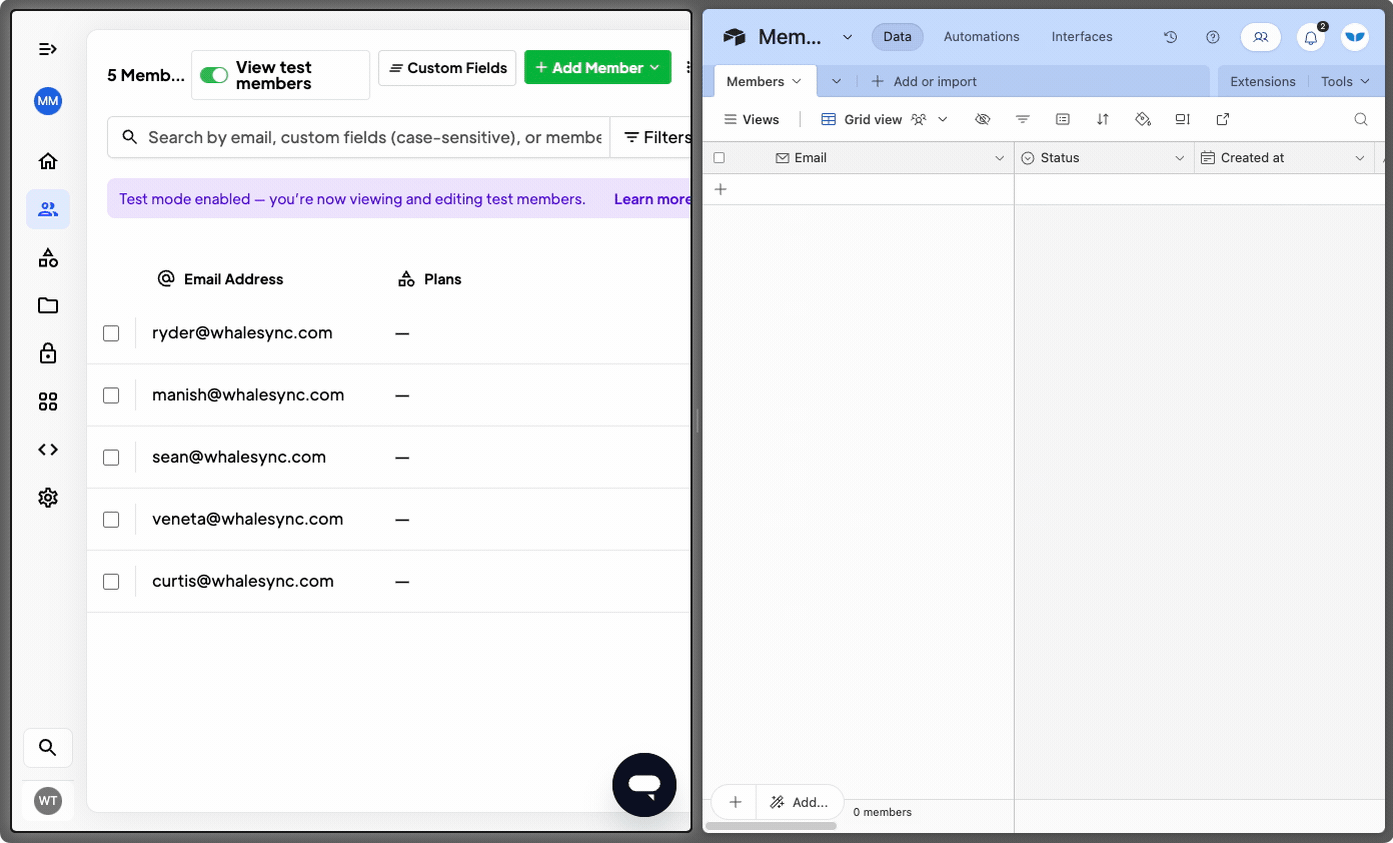This screenshot has height=843, width=1393.
Task: Click the Learn more link in the banner
Action: tap(652, 199)
